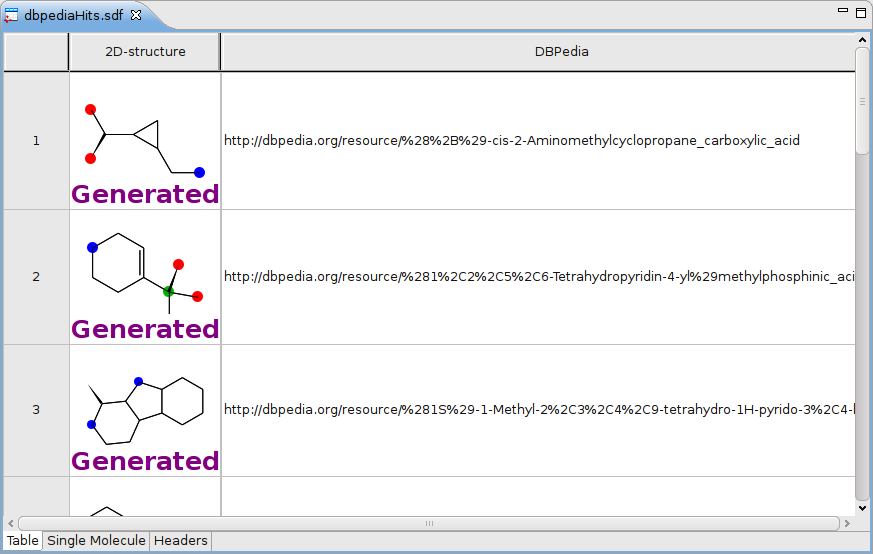Click the horizontal scrollbar right arrow
Screen dimensions: 873x554
[x=847, y=523]
